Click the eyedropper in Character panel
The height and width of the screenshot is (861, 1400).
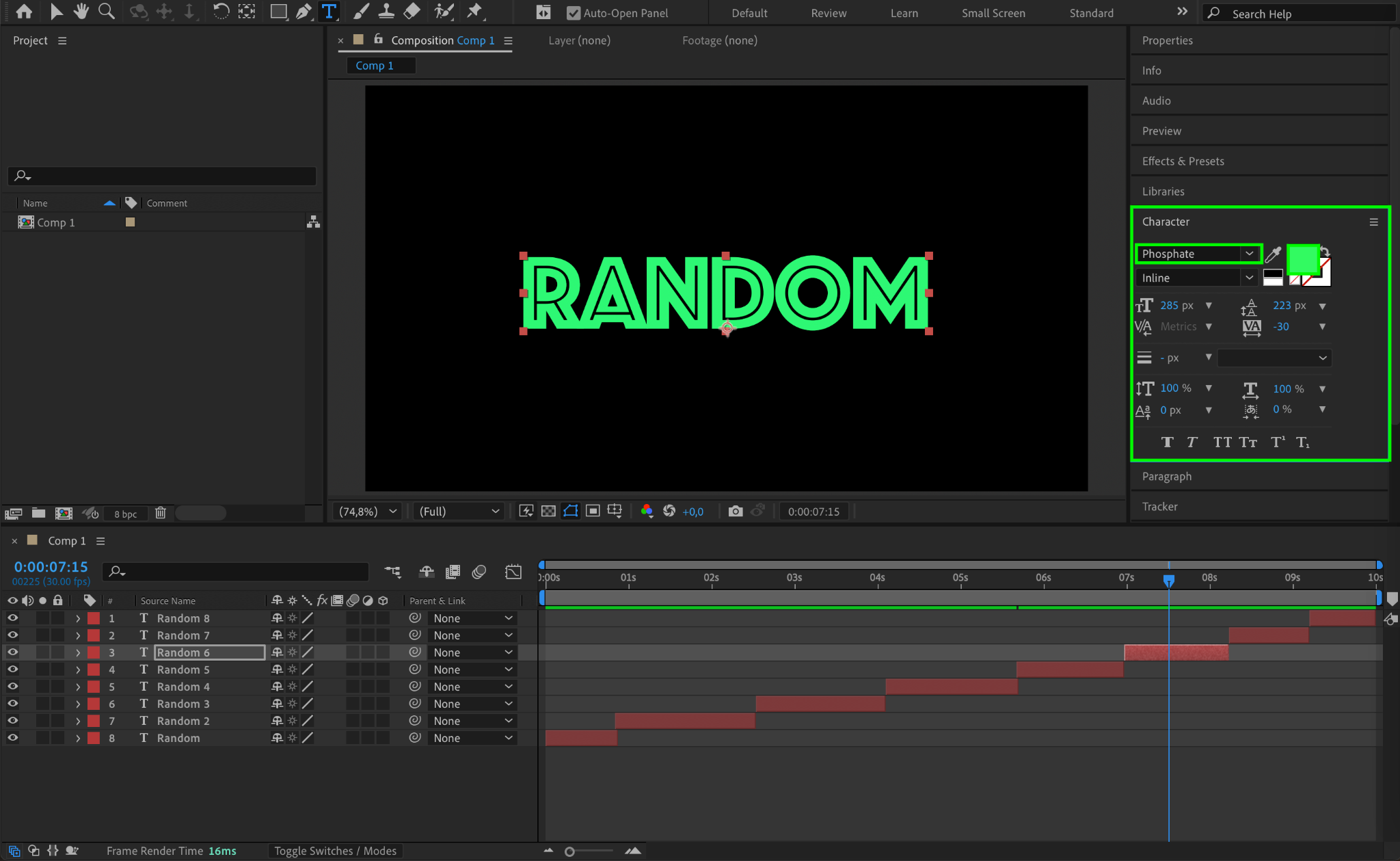point(1273,254)
